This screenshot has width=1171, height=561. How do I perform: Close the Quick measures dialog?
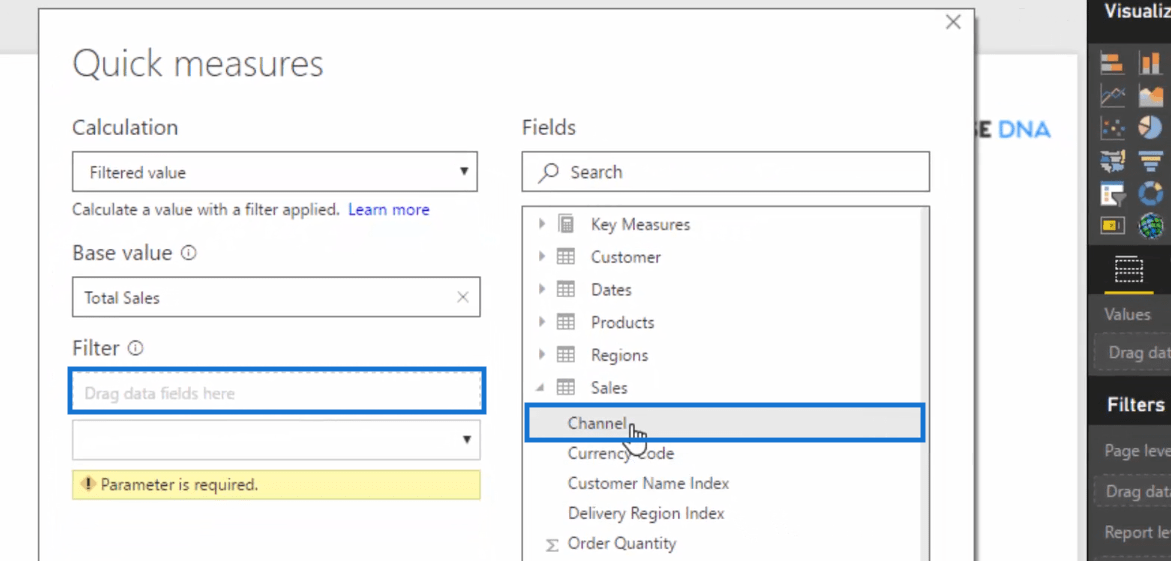pyautogui.click(x=953, y=22)
